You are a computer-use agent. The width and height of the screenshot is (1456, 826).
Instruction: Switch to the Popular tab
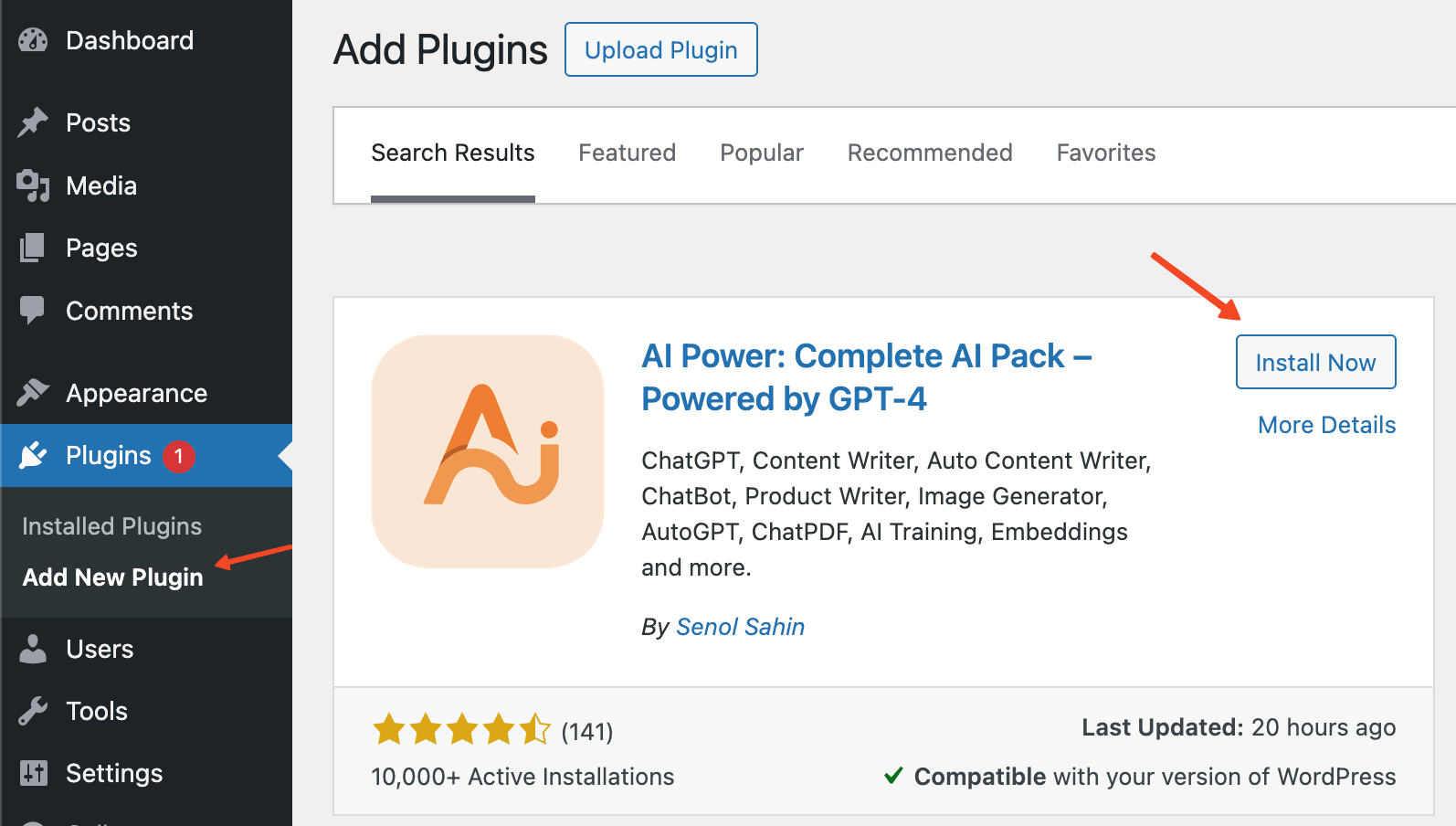click(x=762, y=153)
